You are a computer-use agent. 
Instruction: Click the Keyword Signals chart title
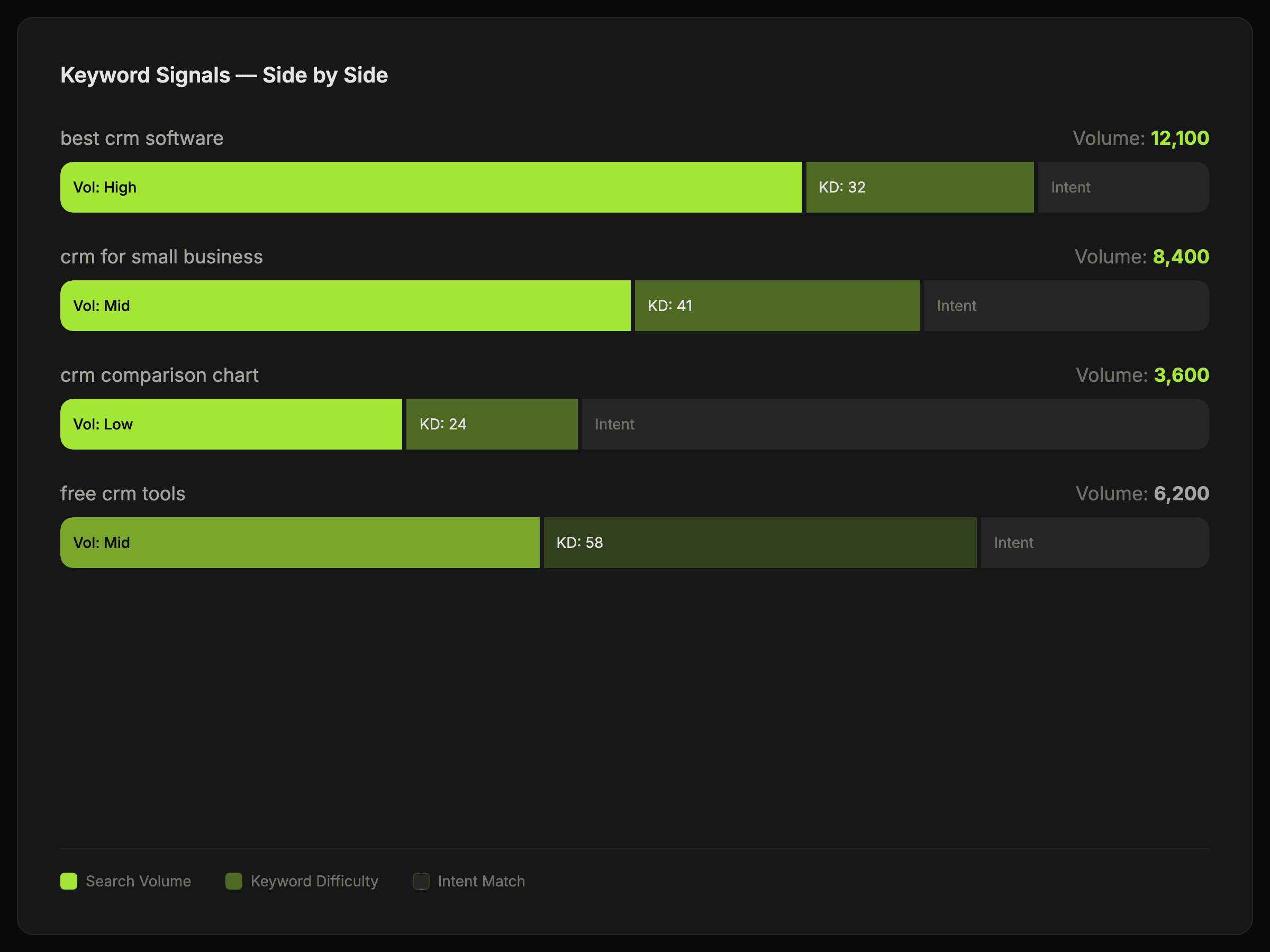[224, 75]
